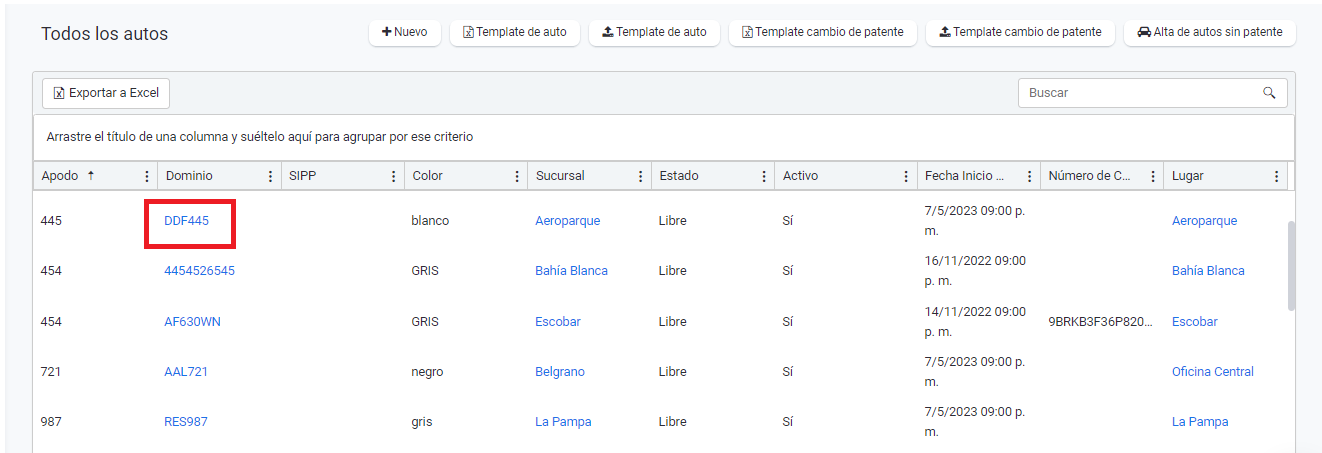Open the Dominio column three-dot menu

click(270, 176)
